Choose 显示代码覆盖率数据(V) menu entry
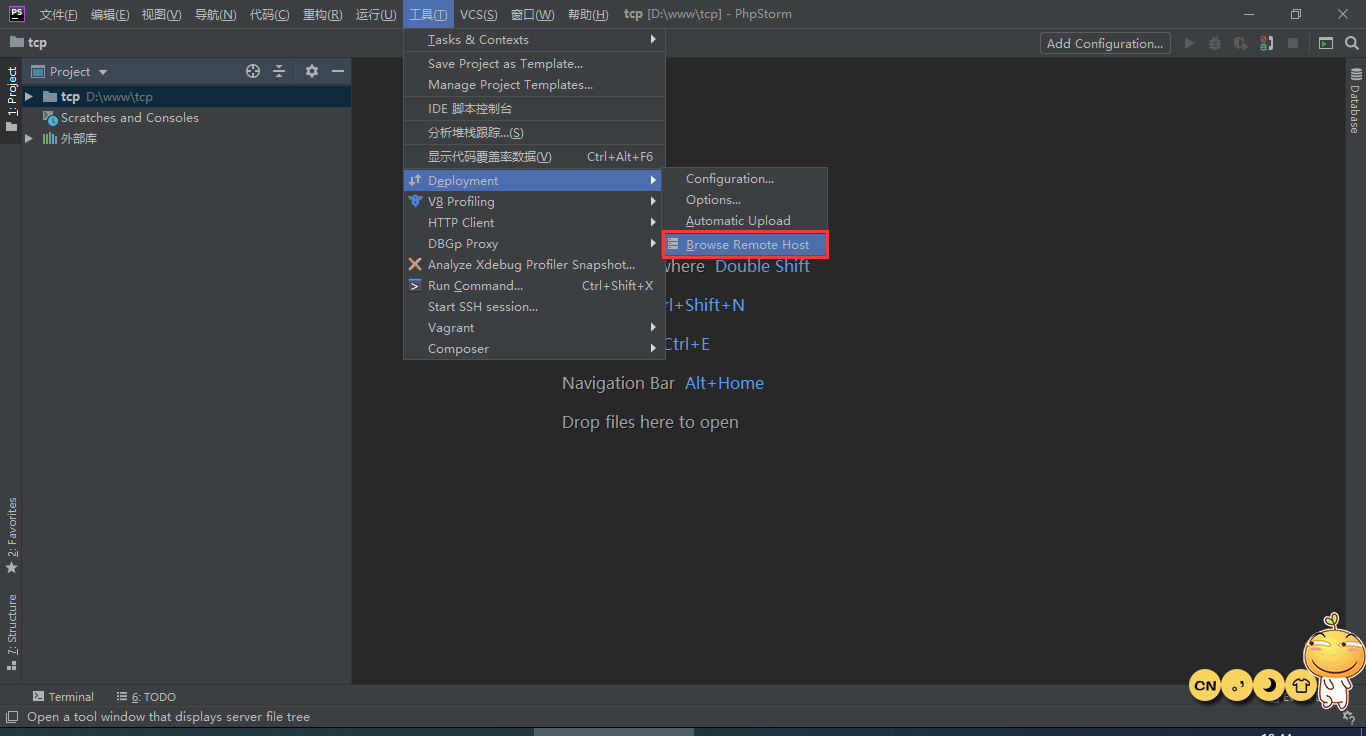This screenshot has width=1366, height=736. 534,157
